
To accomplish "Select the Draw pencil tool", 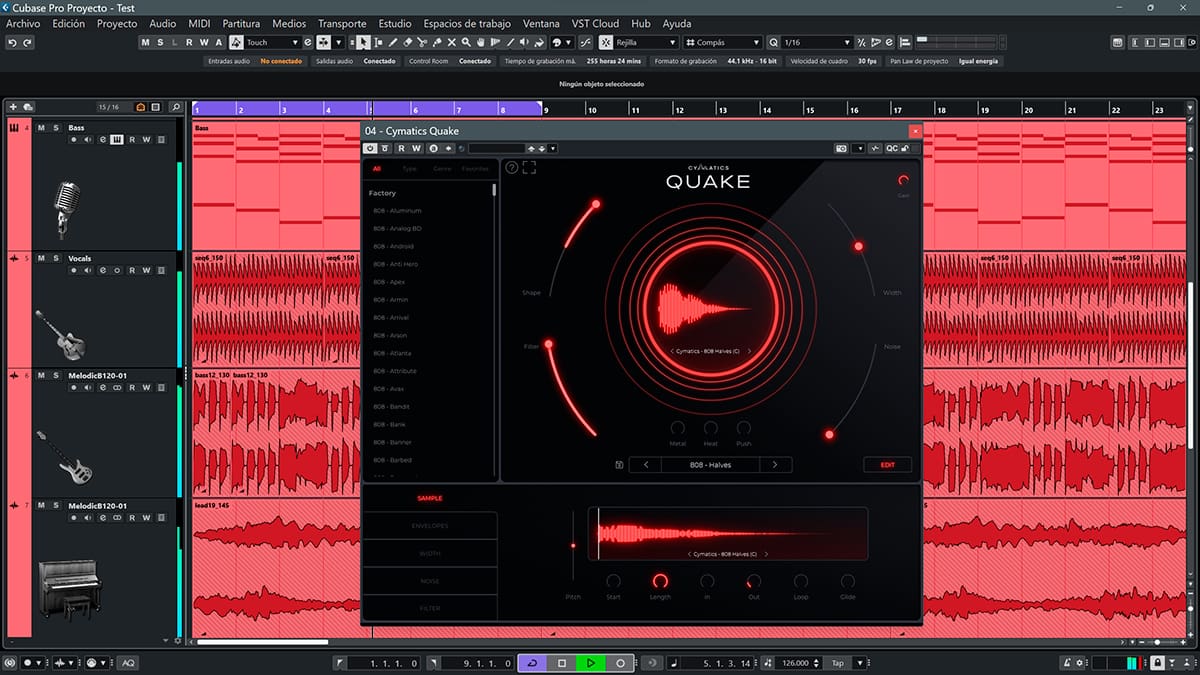I will tap(393, 43).
